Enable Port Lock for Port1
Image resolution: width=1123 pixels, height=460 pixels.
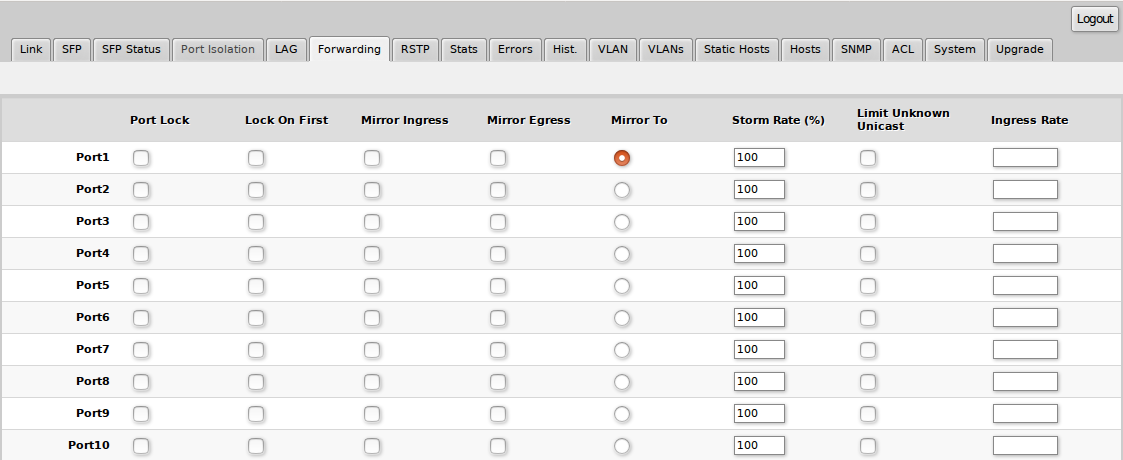coord(141,158)
